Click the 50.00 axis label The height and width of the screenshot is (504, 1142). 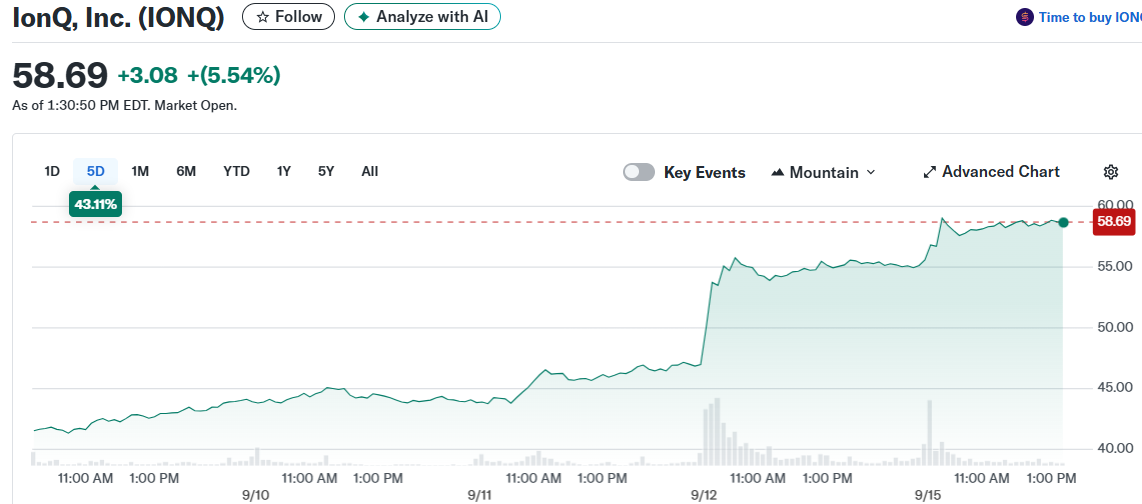click(x=1114, y=327)
